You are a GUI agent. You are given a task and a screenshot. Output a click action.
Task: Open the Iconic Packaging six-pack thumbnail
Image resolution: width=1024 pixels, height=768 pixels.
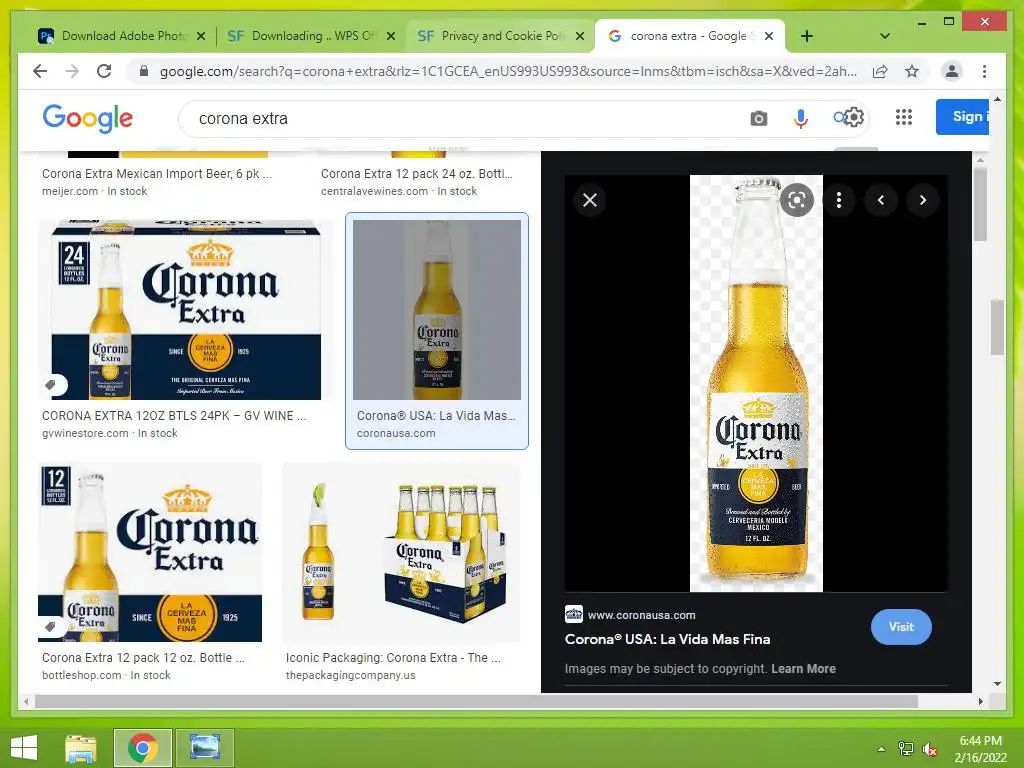coord(402,552)
